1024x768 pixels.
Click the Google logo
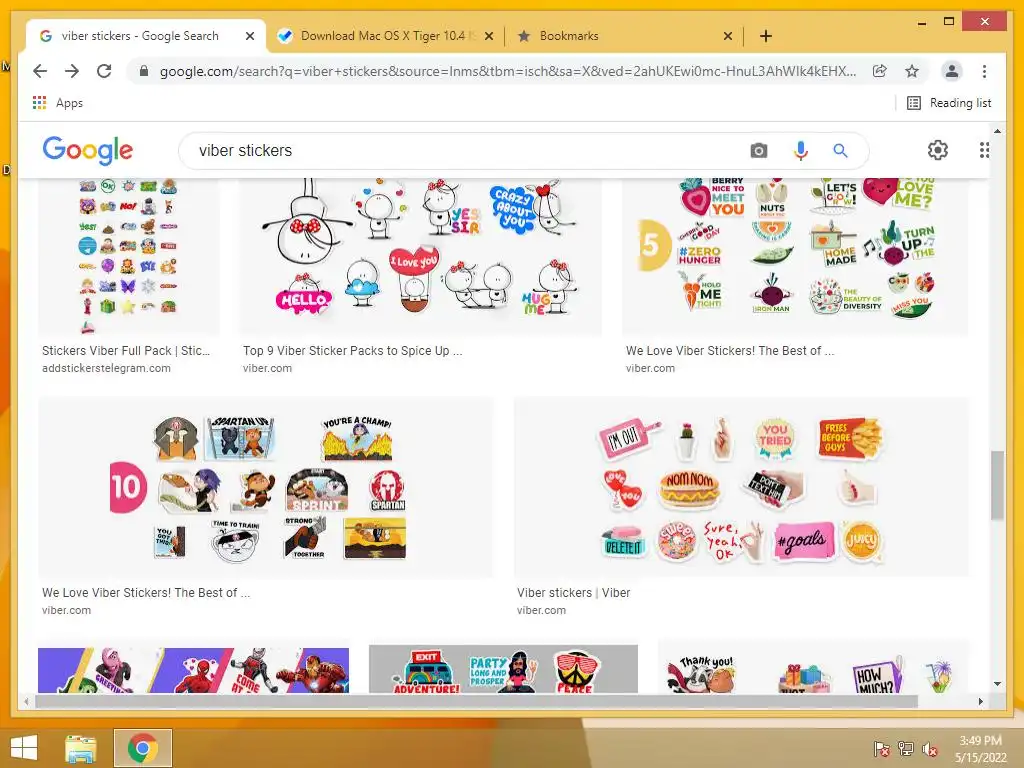pos(88,150)
